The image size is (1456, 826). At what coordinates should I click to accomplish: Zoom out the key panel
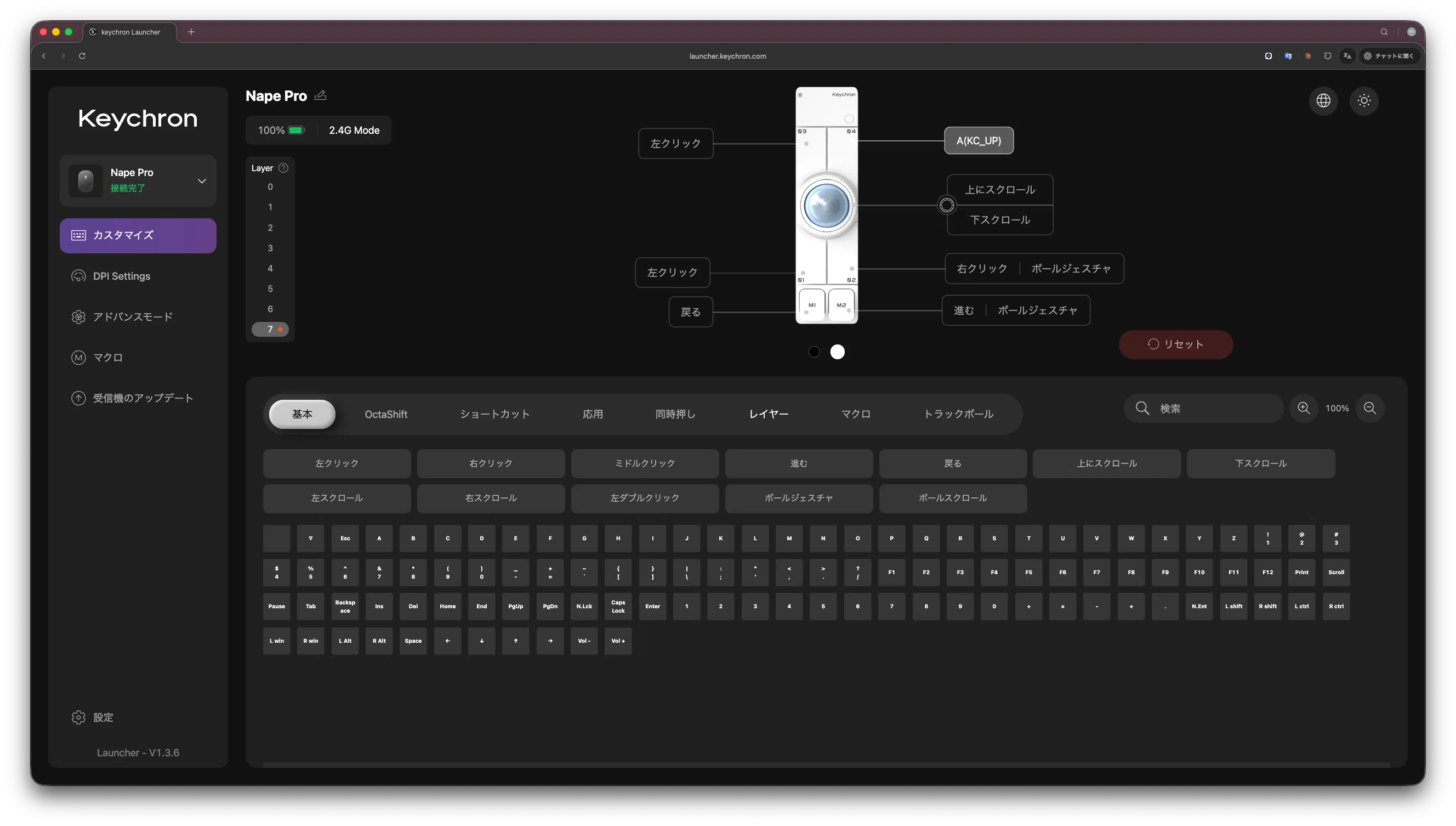[x=1370, y=409]
